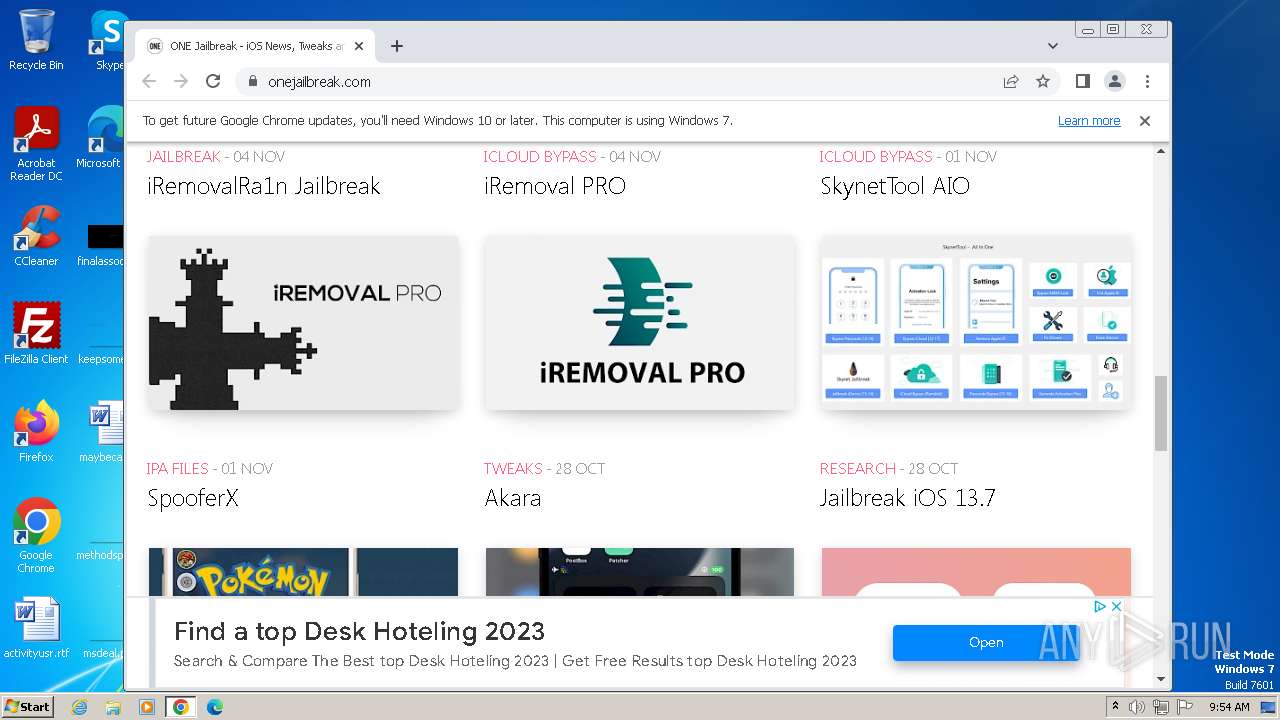Open a new tab with plus button
1280x720 pixels.
(397, 46)
